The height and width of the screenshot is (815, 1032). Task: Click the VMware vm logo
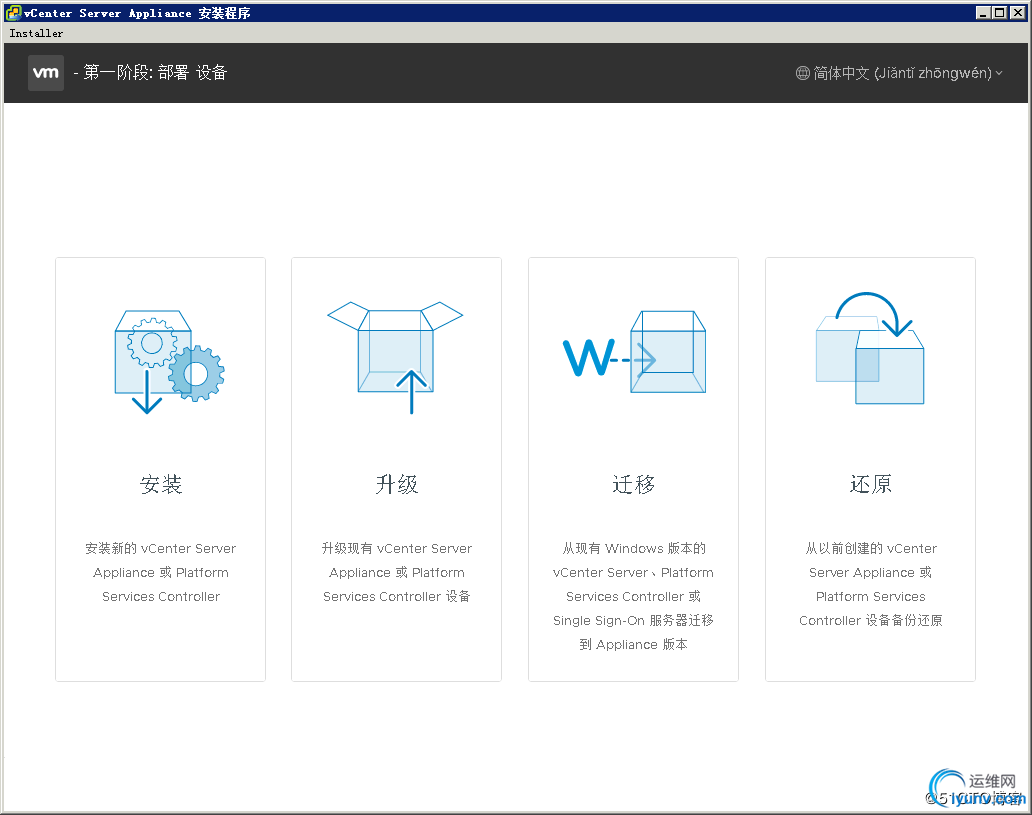coord(46,72)
